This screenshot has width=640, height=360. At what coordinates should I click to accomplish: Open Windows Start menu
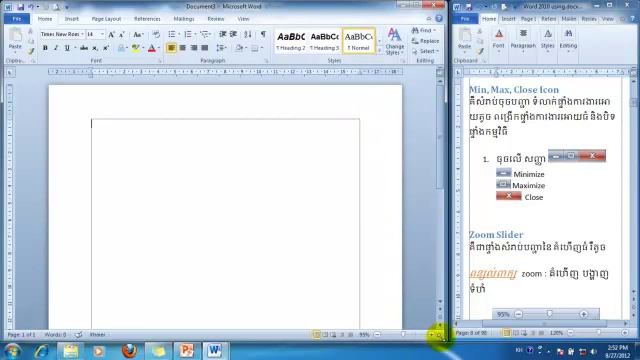(12, 351)
